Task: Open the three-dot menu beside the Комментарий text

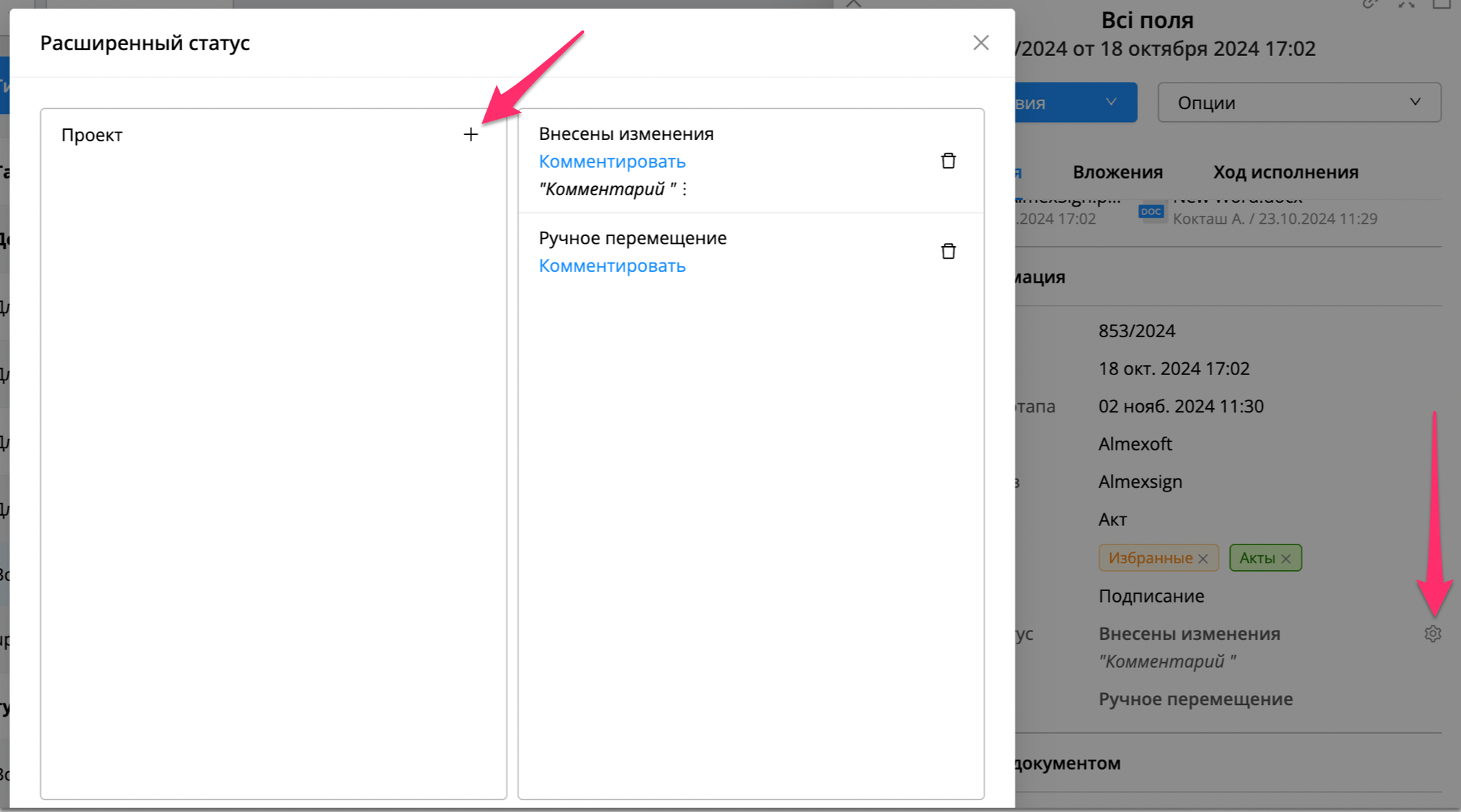Action: (685, 189)
